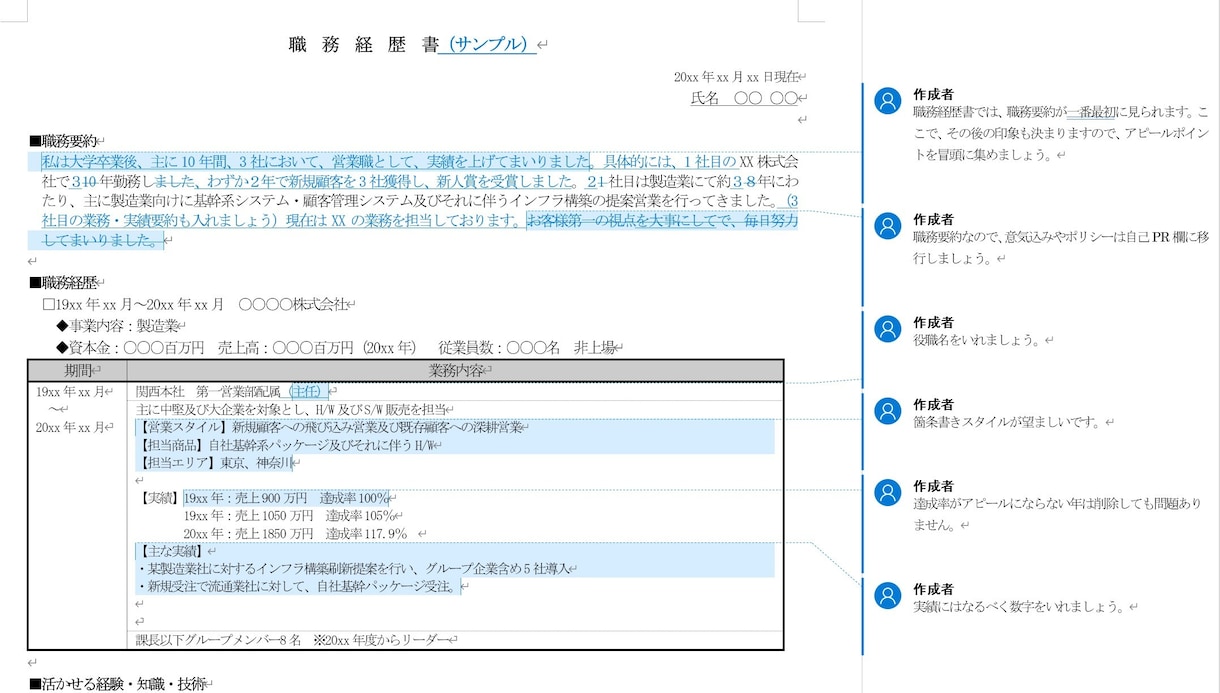The width and height of the screenshot is (1220, 693).
Task: Click table header cell 業務内容
Action: (x=455, y=371)
